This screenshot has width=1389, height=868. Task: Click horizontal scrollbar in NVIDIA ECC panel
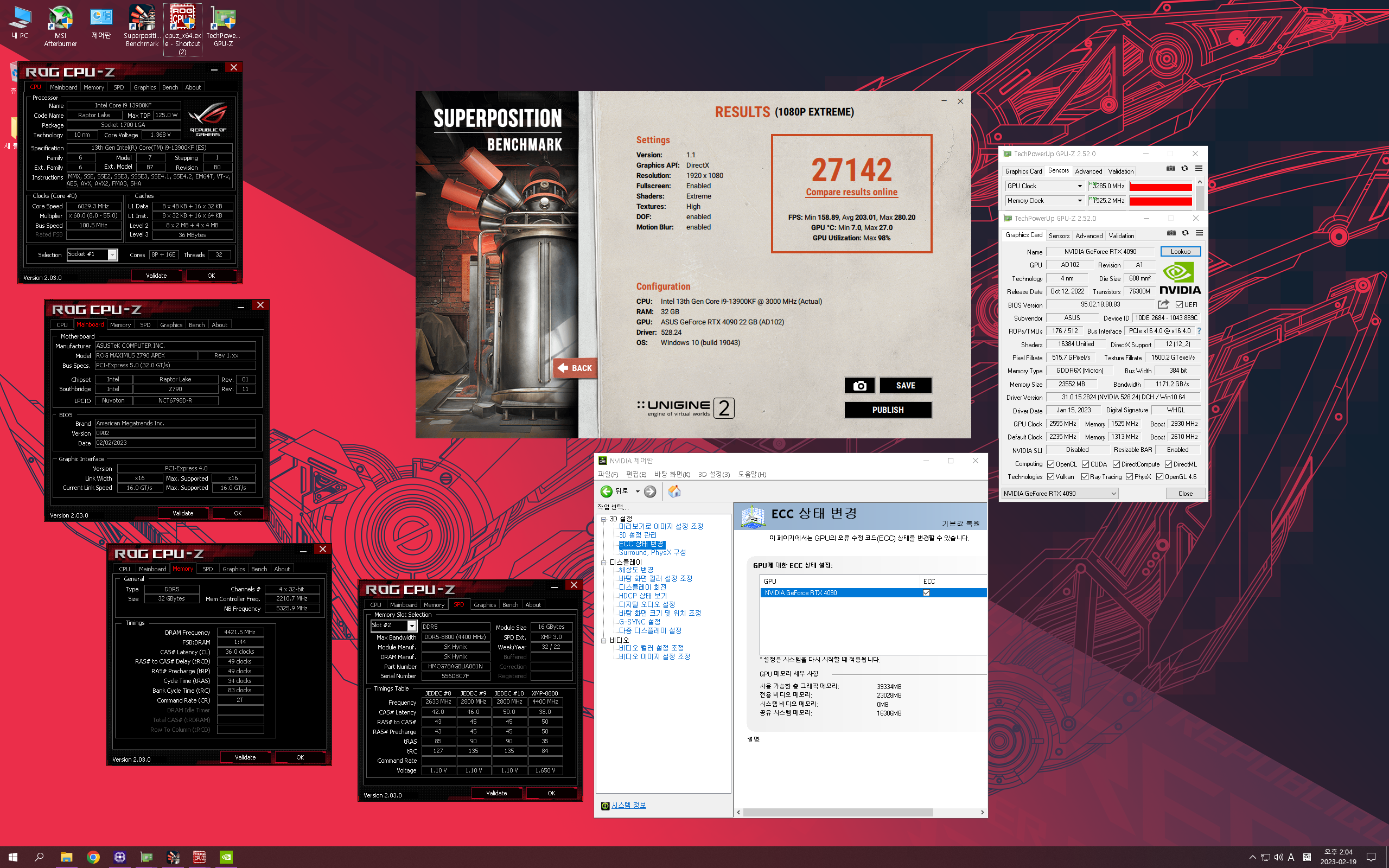coord(837,812)
